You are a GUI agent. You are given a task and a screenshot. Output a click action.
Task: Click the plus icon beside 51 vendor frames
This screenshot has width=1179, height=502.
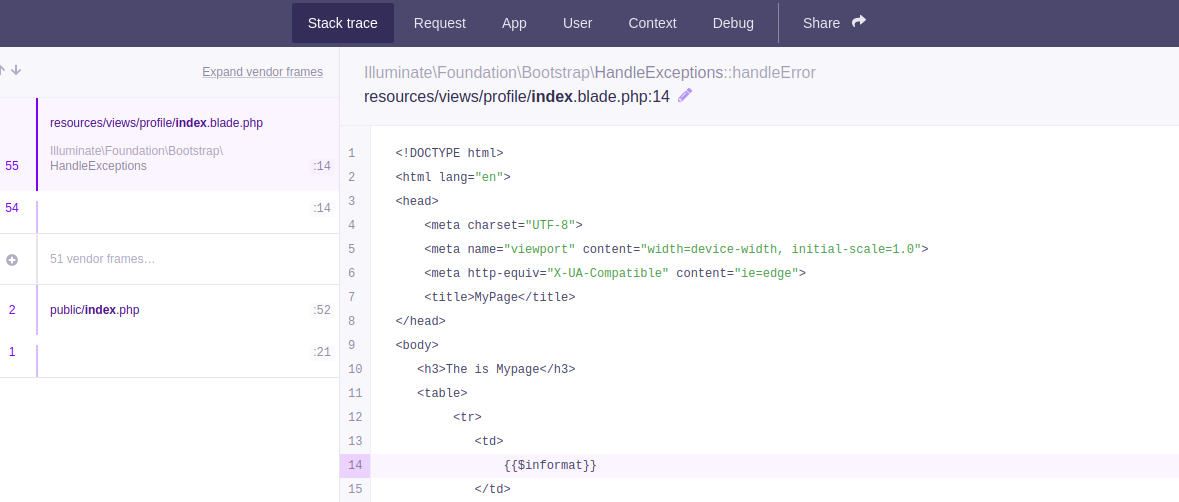point(12,260)
